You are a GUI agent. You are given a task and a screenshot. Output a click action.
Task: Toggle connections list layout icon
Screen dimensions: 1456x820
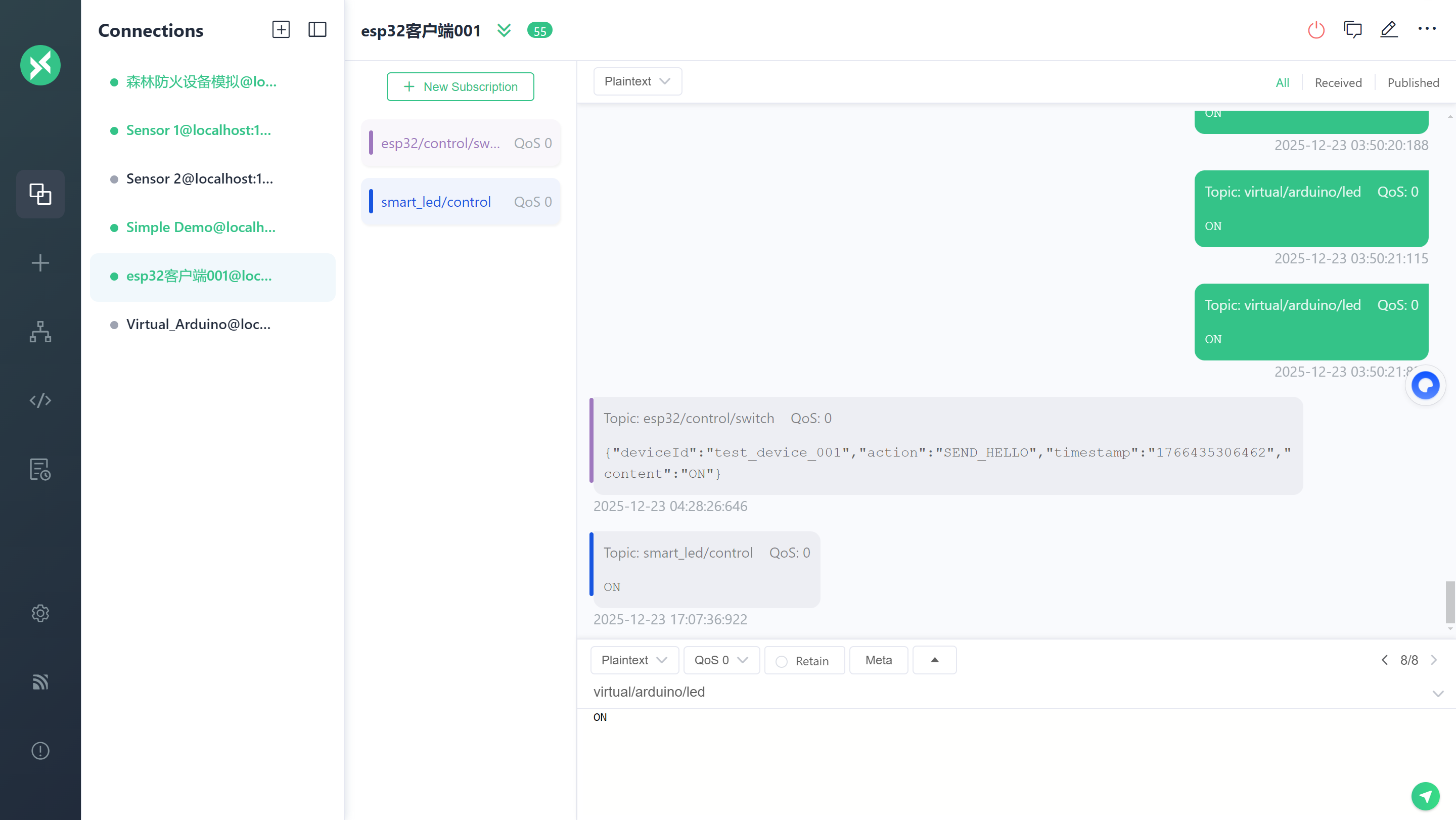pyautogui.click(x=317, y=30)
